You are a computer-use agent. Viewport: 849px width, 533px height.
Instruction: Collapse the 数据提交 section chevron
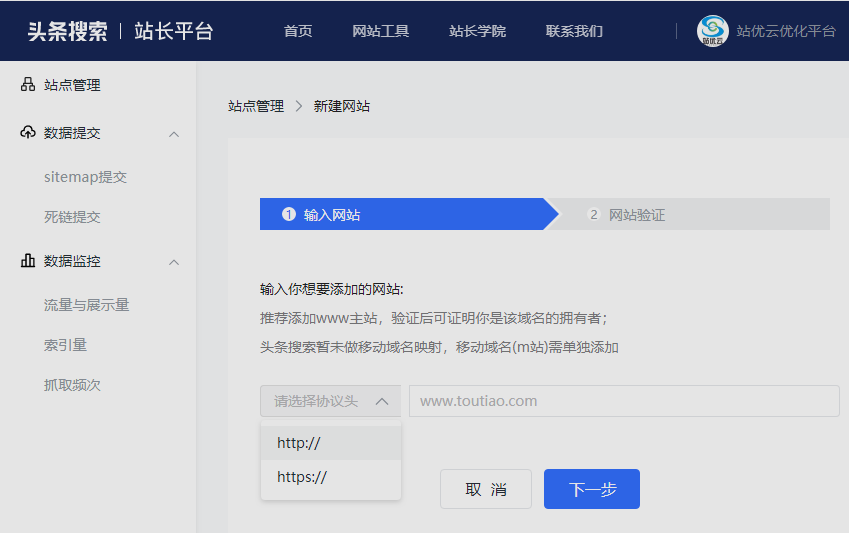pyautogui.click(x=174, y=134)
